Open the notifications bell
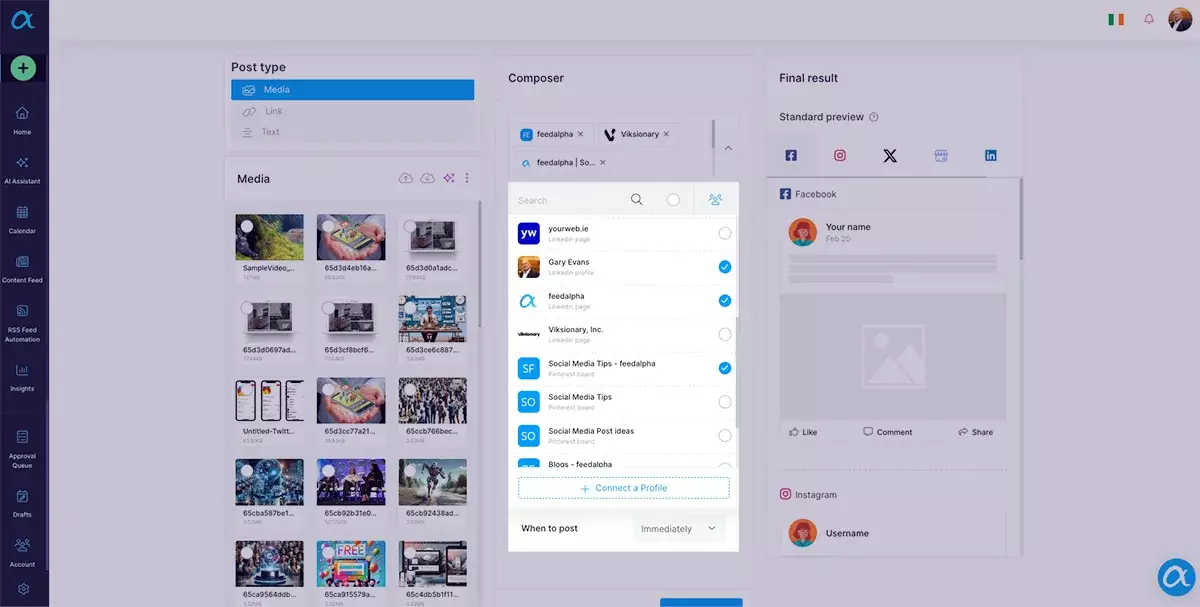 [x=1148, y=19]
